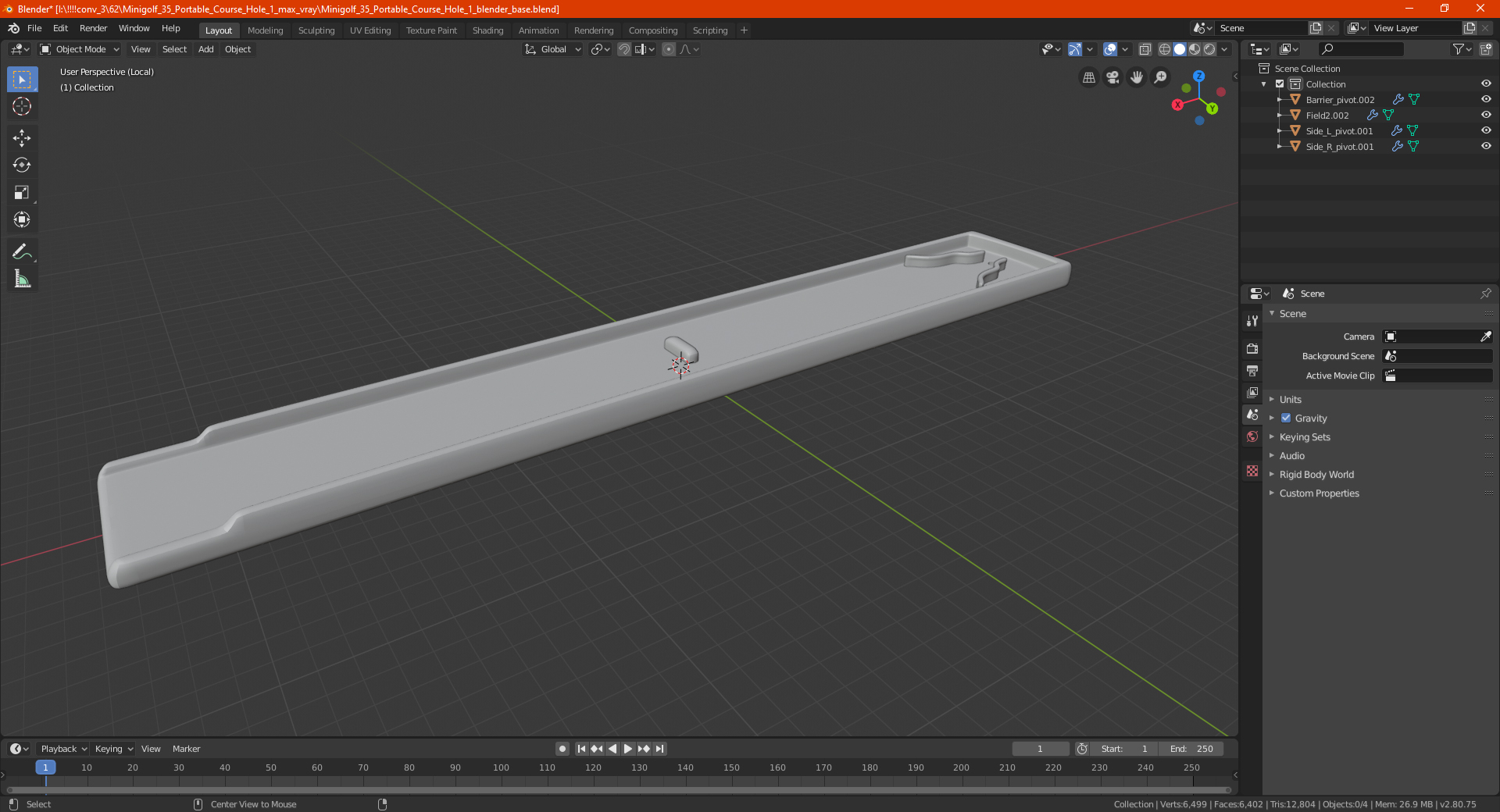Pin the properties editor context
The height and width of the screenshot is (812, 1500).
coord(1486,294)
